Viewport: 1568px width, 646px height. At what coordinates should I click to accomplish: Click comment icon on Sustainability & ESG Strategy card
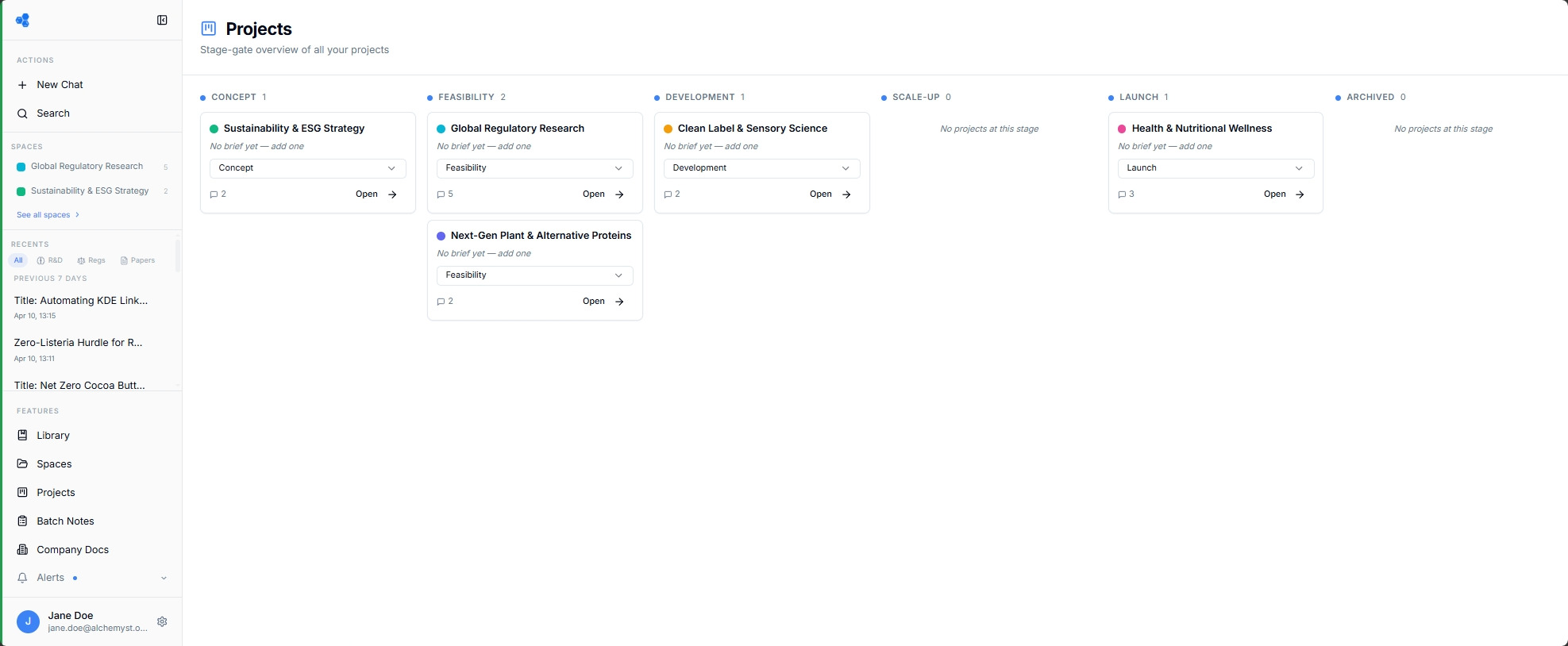[x=214, y=194]
